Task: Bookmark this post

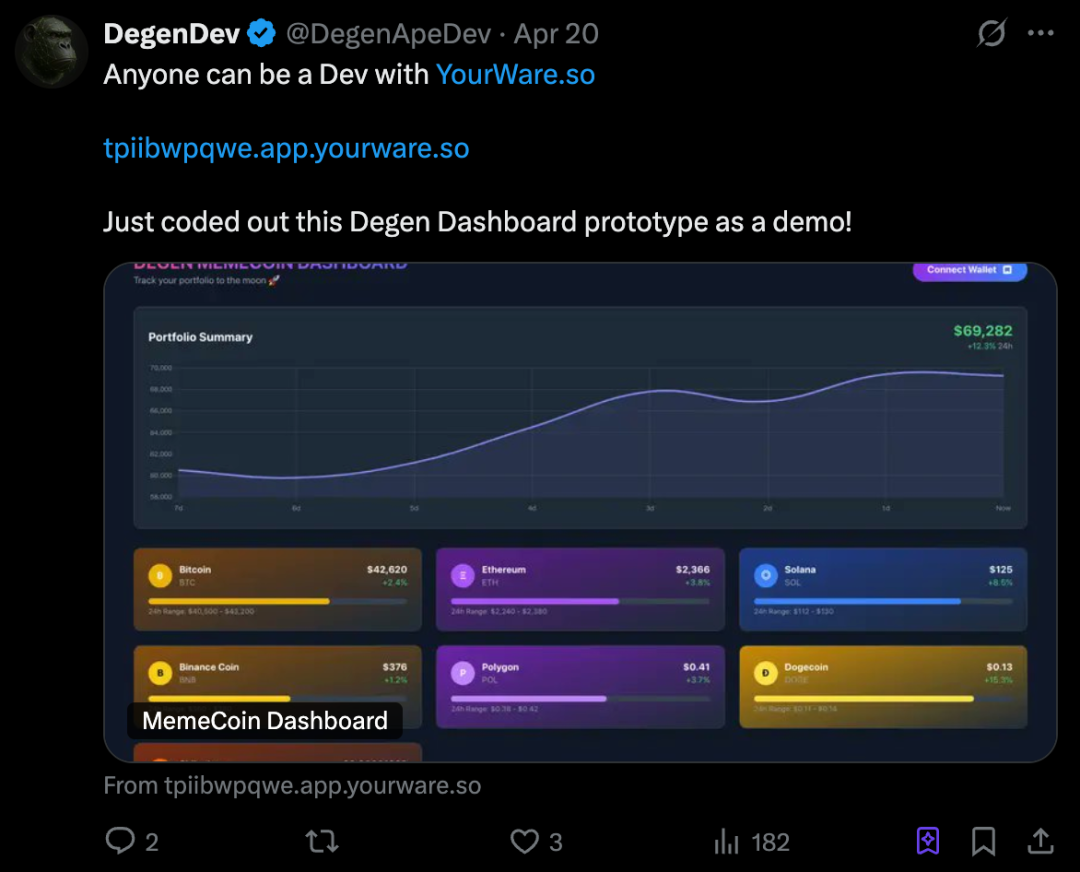Action: pos(983,841)
